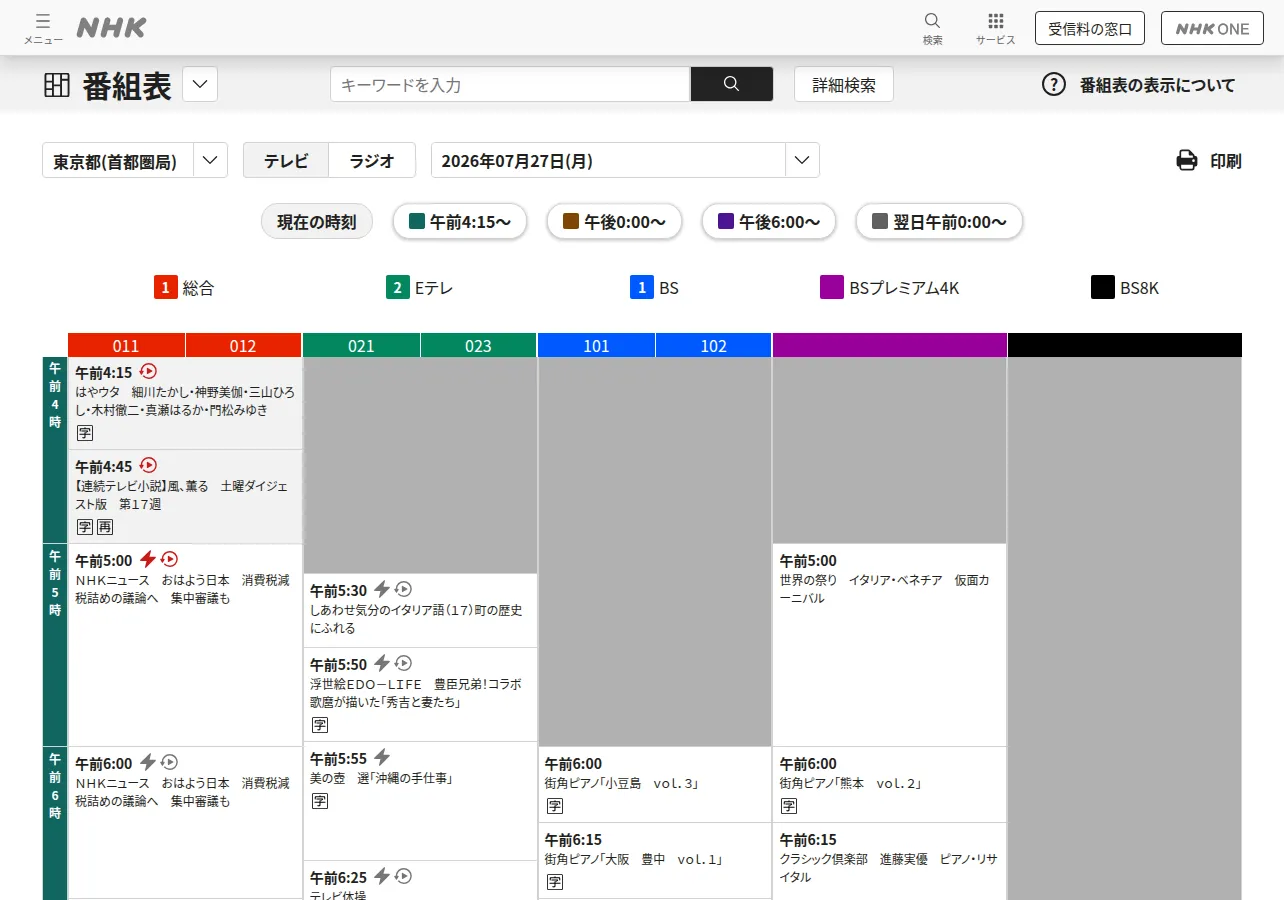Click the play icon at 午前5:30 しあわせ気分
Screen dimensions: 1284x900
[x=404, y=589]
